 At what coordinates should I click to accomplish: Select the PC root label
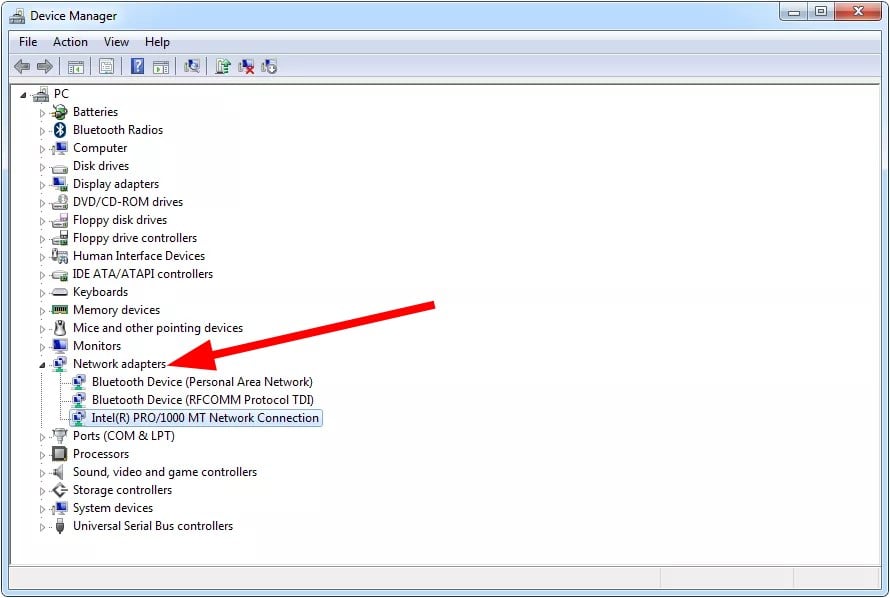point(61,94)
